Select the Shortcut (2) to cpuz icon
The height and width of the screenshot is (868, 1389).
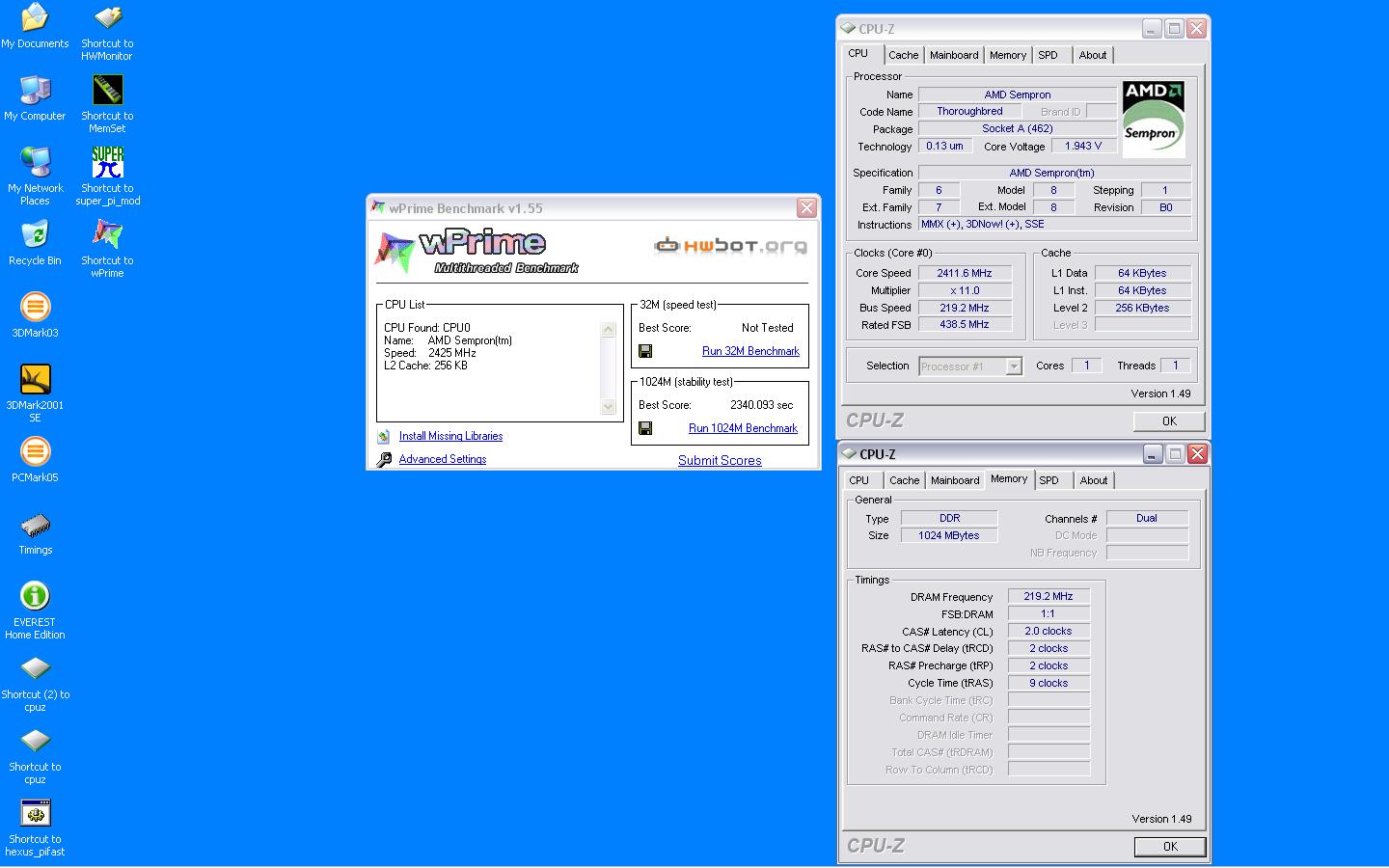point(35,683)
